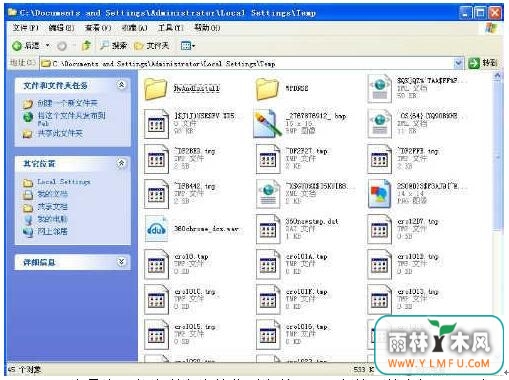
Task: Click the 45 个对象 status bar text
Action: 24,370
